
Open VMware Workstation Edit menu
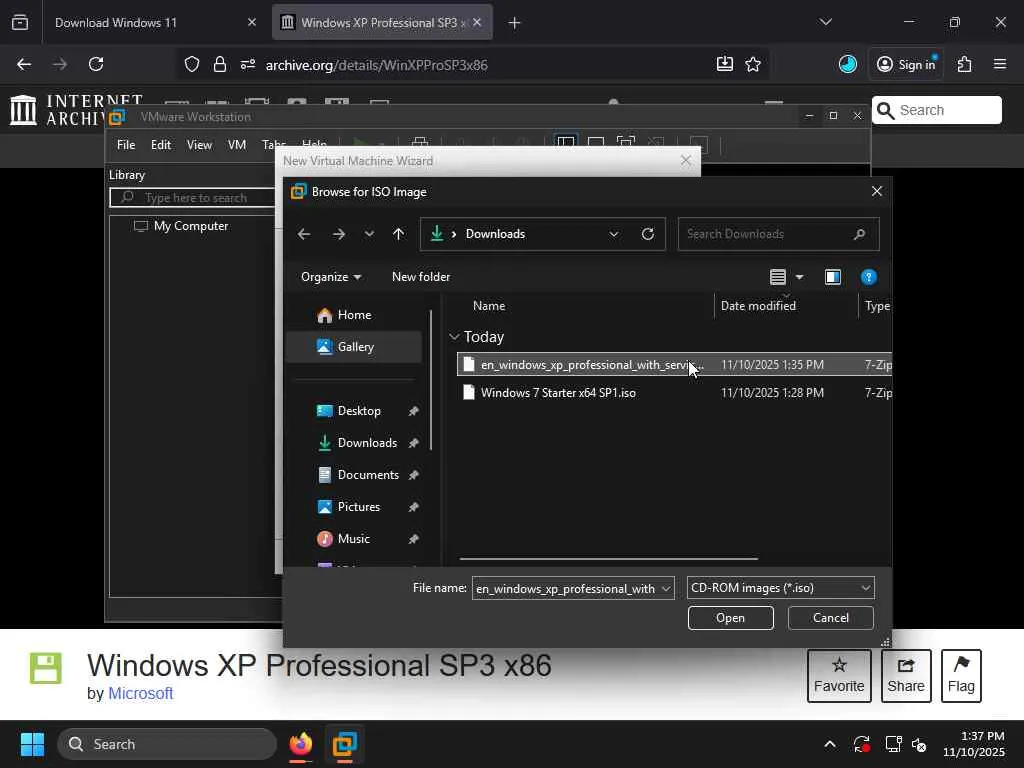(161, 145)
